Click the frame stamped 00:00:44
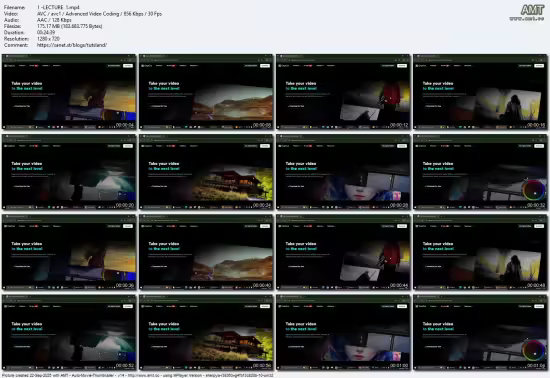This screenshot has width=550, height=378. coord(343,252)
